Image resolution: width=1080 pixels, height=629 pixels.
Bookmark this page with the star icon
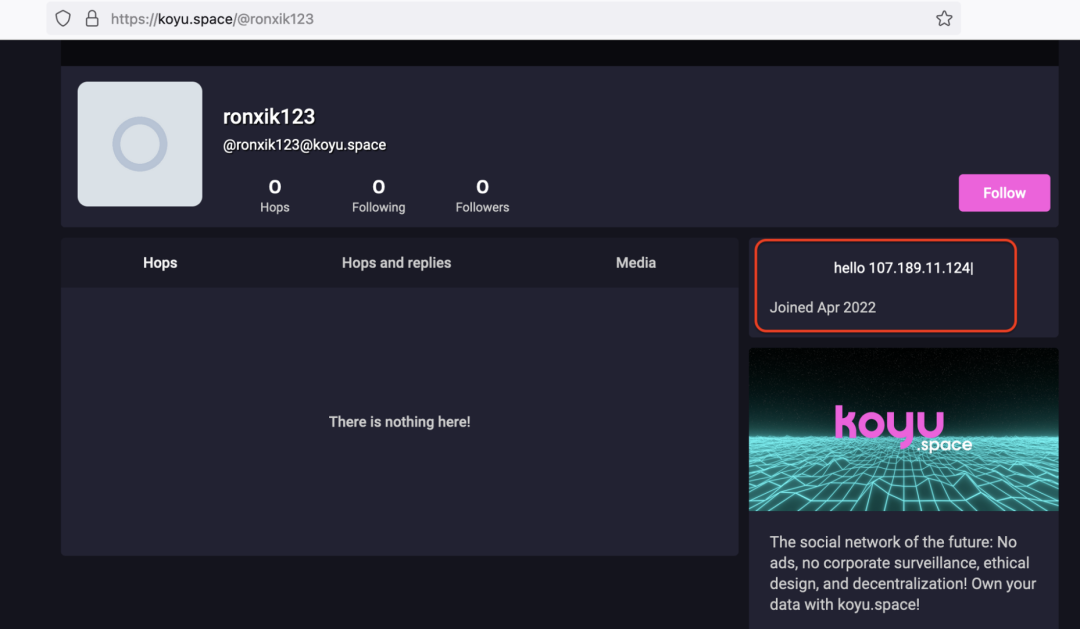943,19
